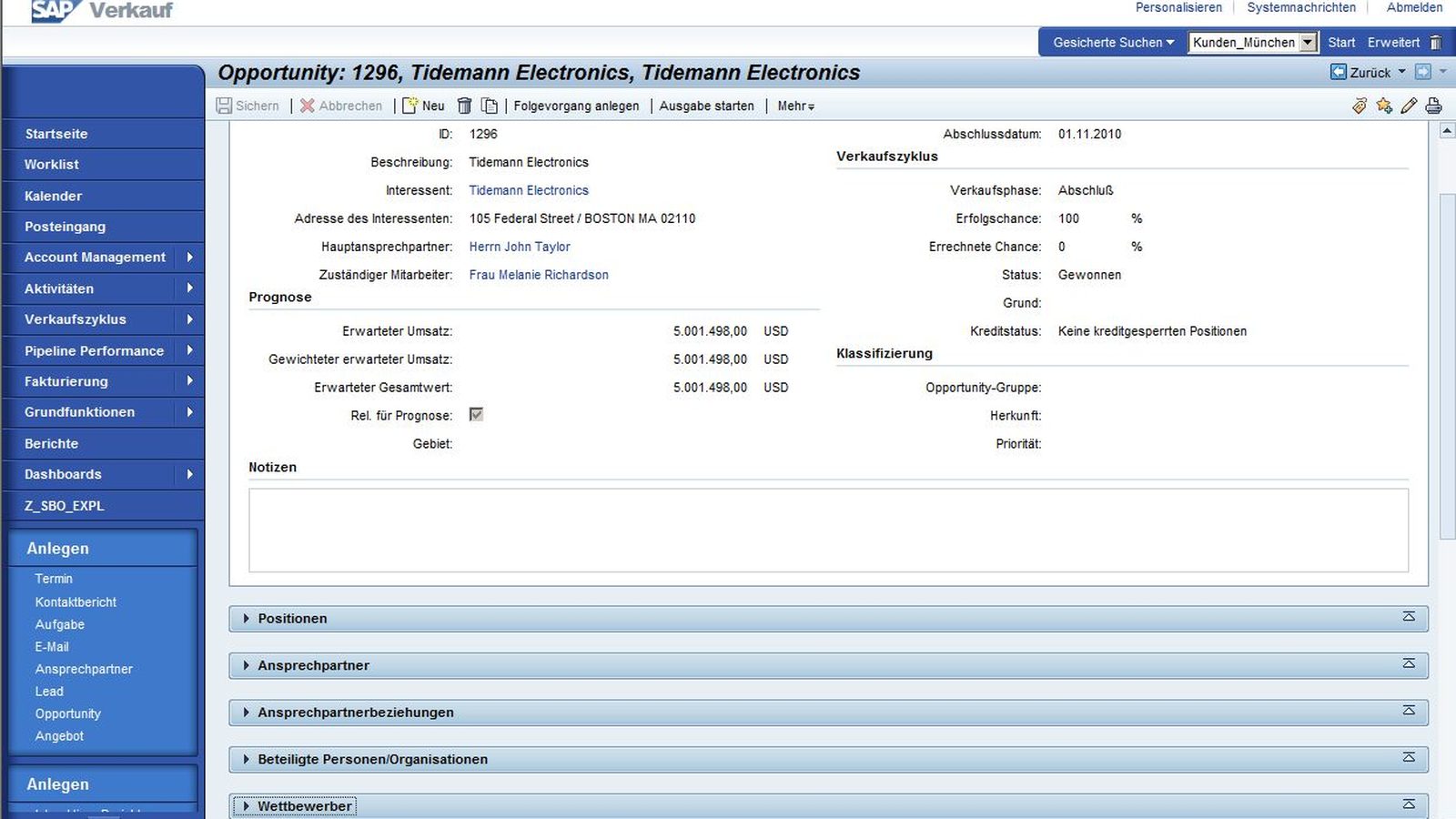Open Account Management submenu arrow
This screenshot has height=819, width=1456.
click(x=189, y=258)
